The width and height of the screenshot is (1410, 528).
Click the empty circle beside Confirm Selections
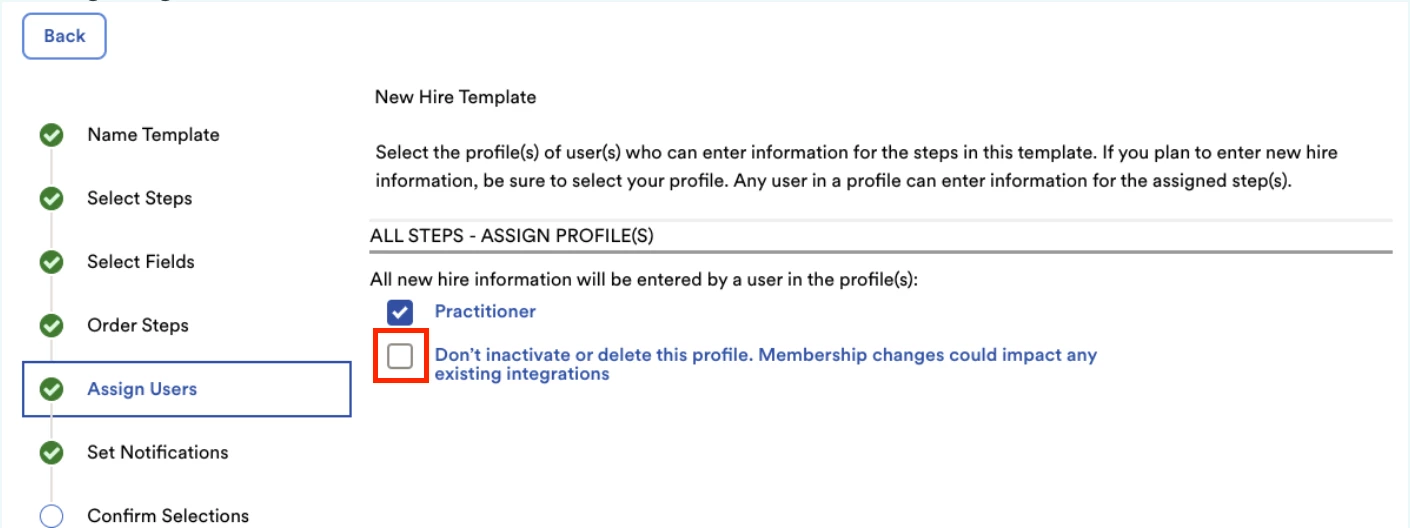(x=51, y=516)
